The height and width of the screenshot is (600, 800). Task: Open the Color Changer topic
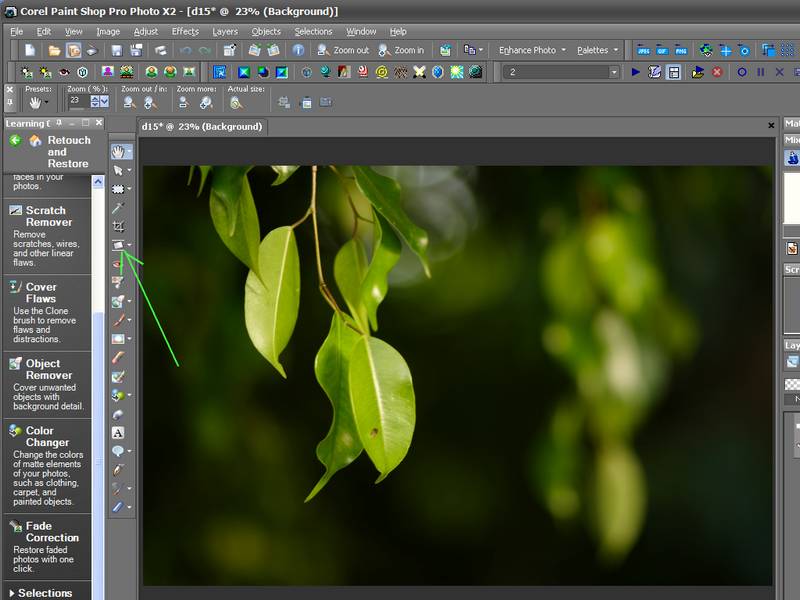[47, 437]
